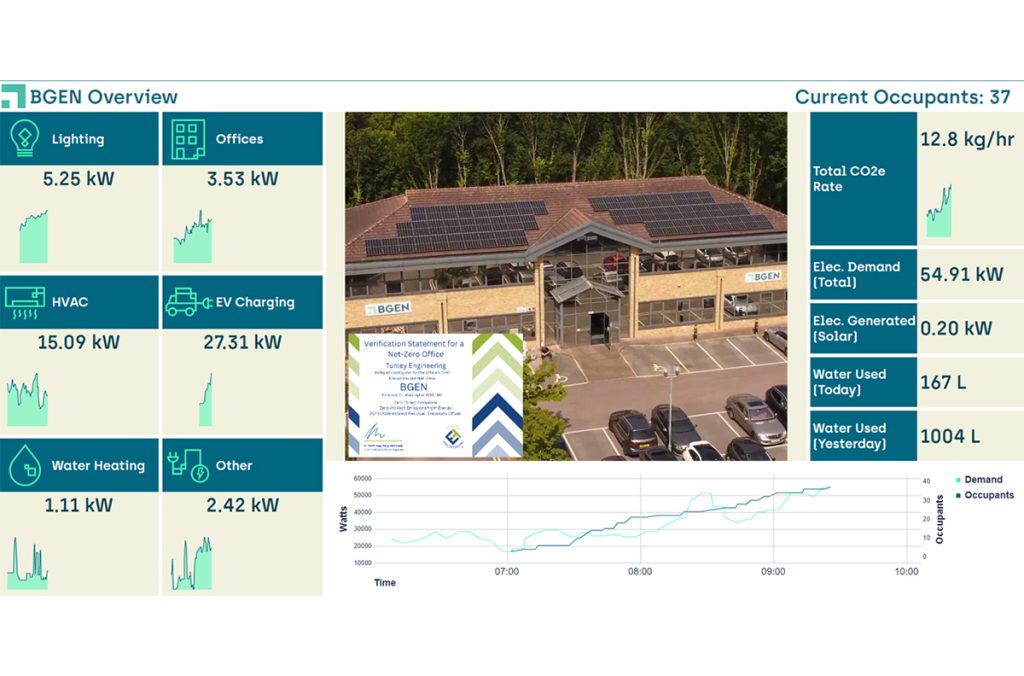Image resolution: width=1024 pixels, height=676 pixels.
Task: Click the vertical Occupants axis title
Action: (x=939, y=520)
